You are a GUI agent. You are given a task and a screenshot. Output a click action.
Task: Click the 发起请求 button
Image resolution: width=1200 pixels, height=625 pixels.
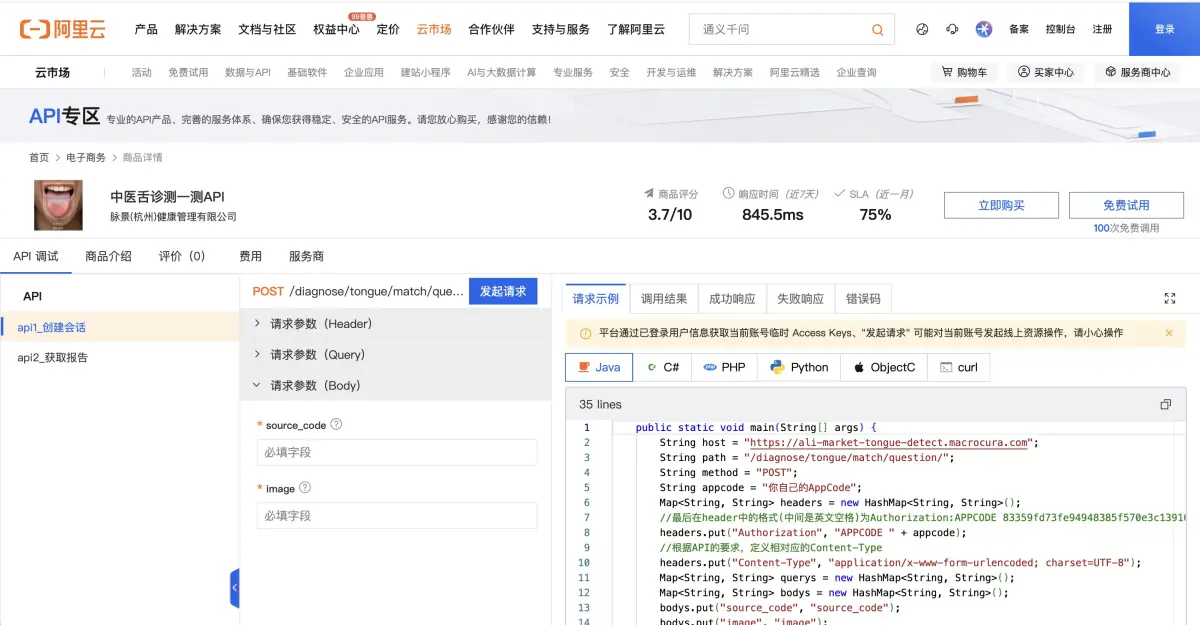503,291
